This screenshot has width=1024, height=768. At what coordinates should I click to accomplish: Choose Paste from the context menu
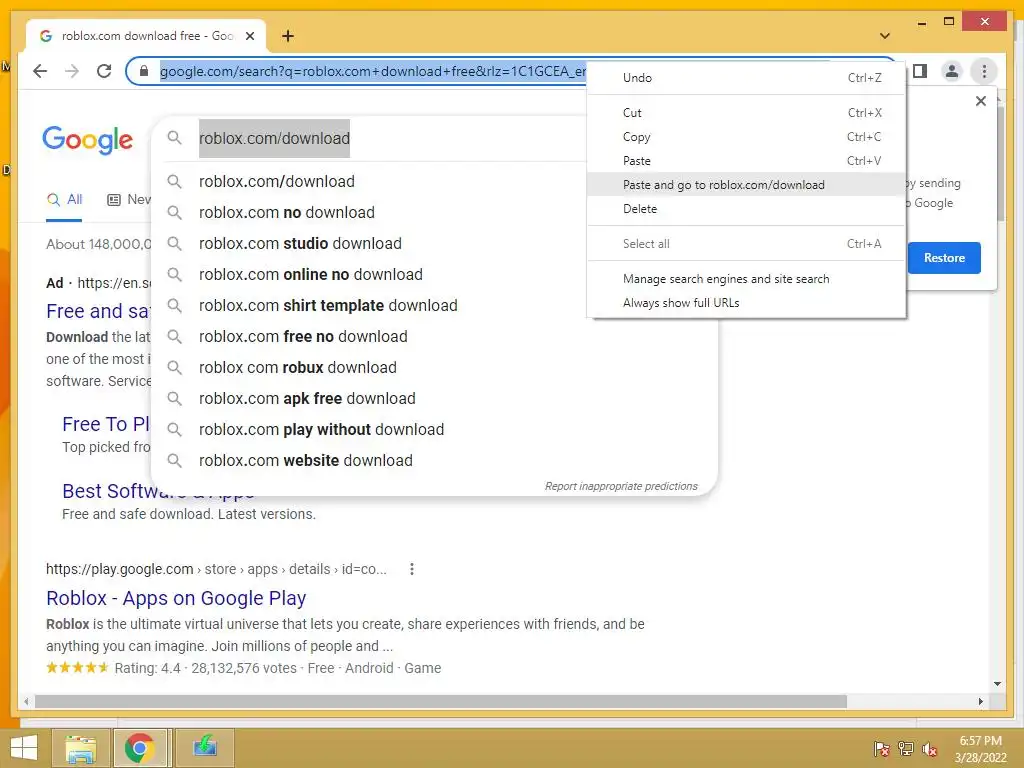coord(746,161)
